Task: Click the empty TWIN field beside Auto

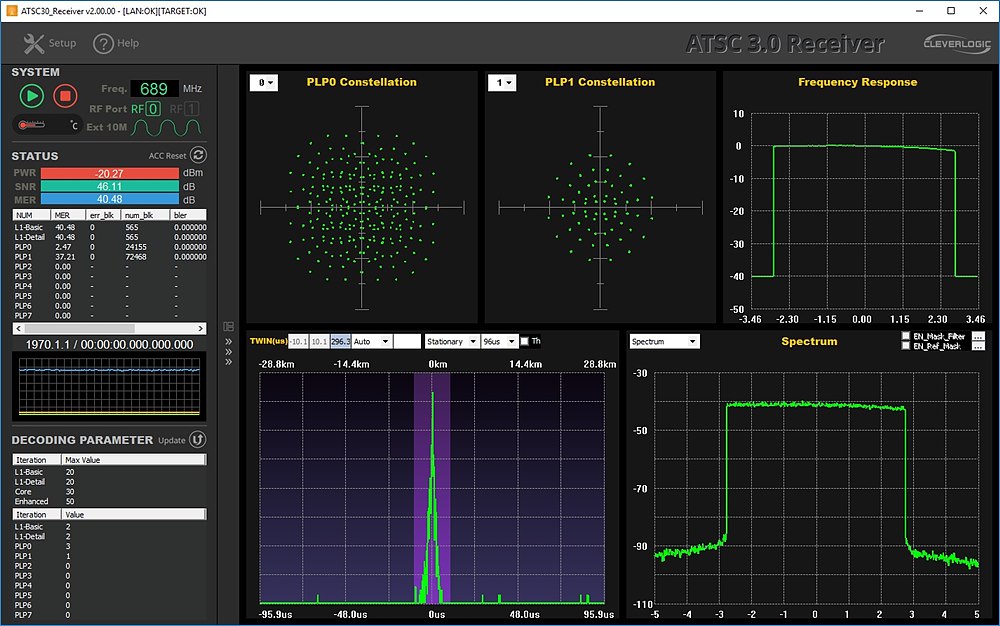Action: click(407, 342)
